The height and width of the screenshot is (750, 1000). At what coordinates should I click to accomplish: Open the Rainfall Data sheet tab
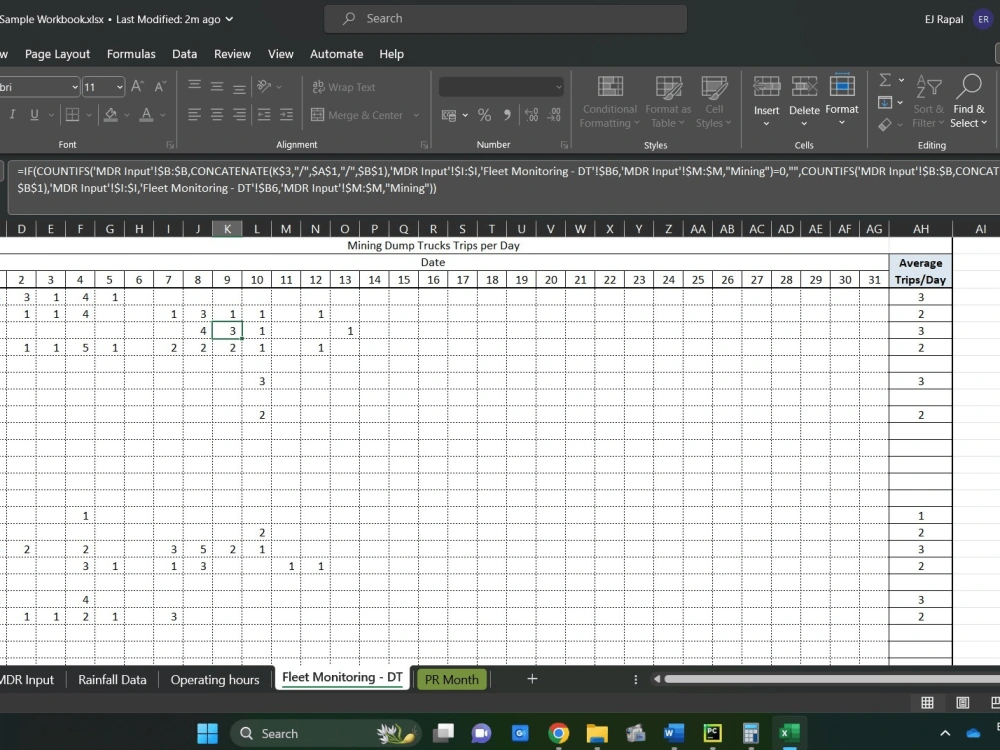pyautogui.click(x=112, y=679)
